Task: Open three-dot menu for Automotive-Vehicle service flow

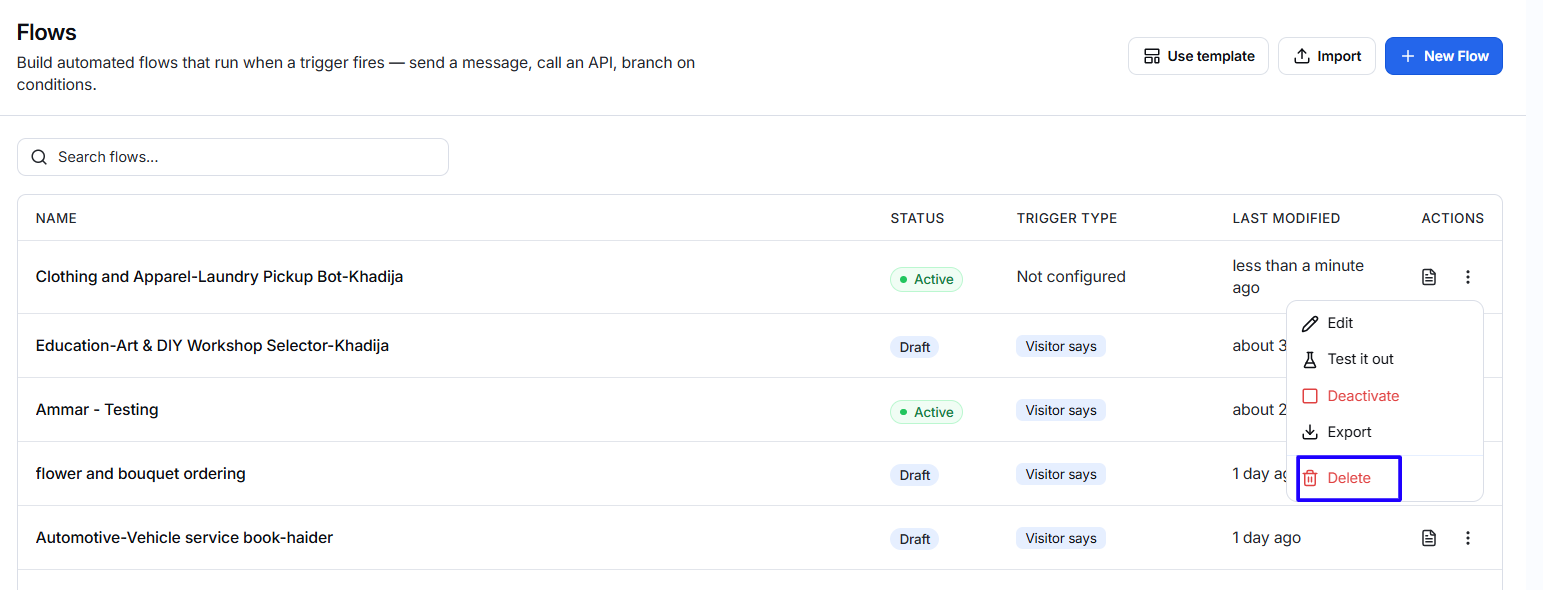Action: tap(1468, 538)
